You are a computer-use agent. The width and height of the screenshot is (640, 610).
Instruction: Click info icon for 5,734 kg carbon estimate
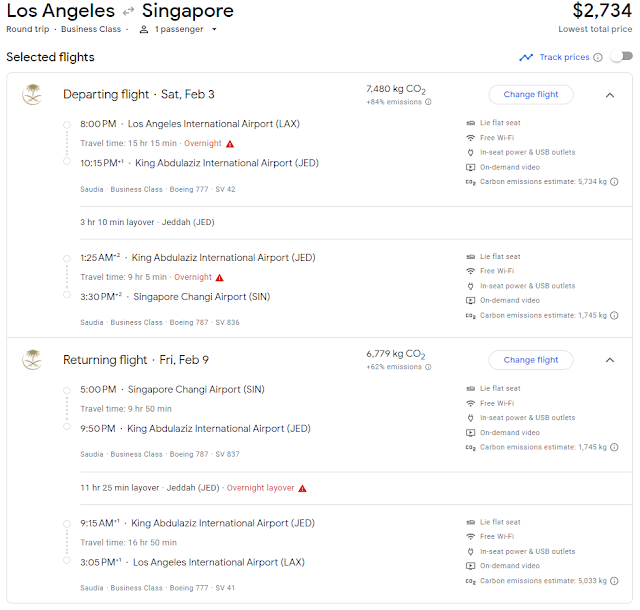pos(614,182)
